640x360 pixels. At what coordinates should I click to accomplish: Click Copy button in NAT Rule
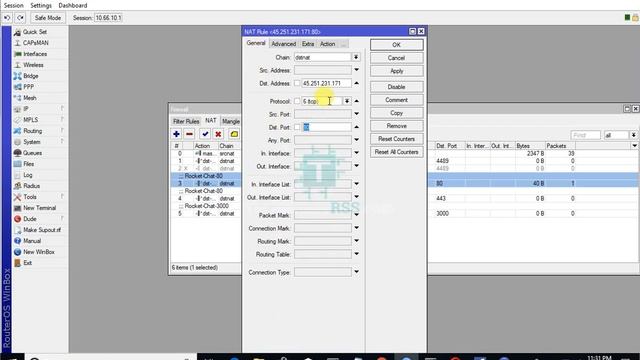[396, 113]
